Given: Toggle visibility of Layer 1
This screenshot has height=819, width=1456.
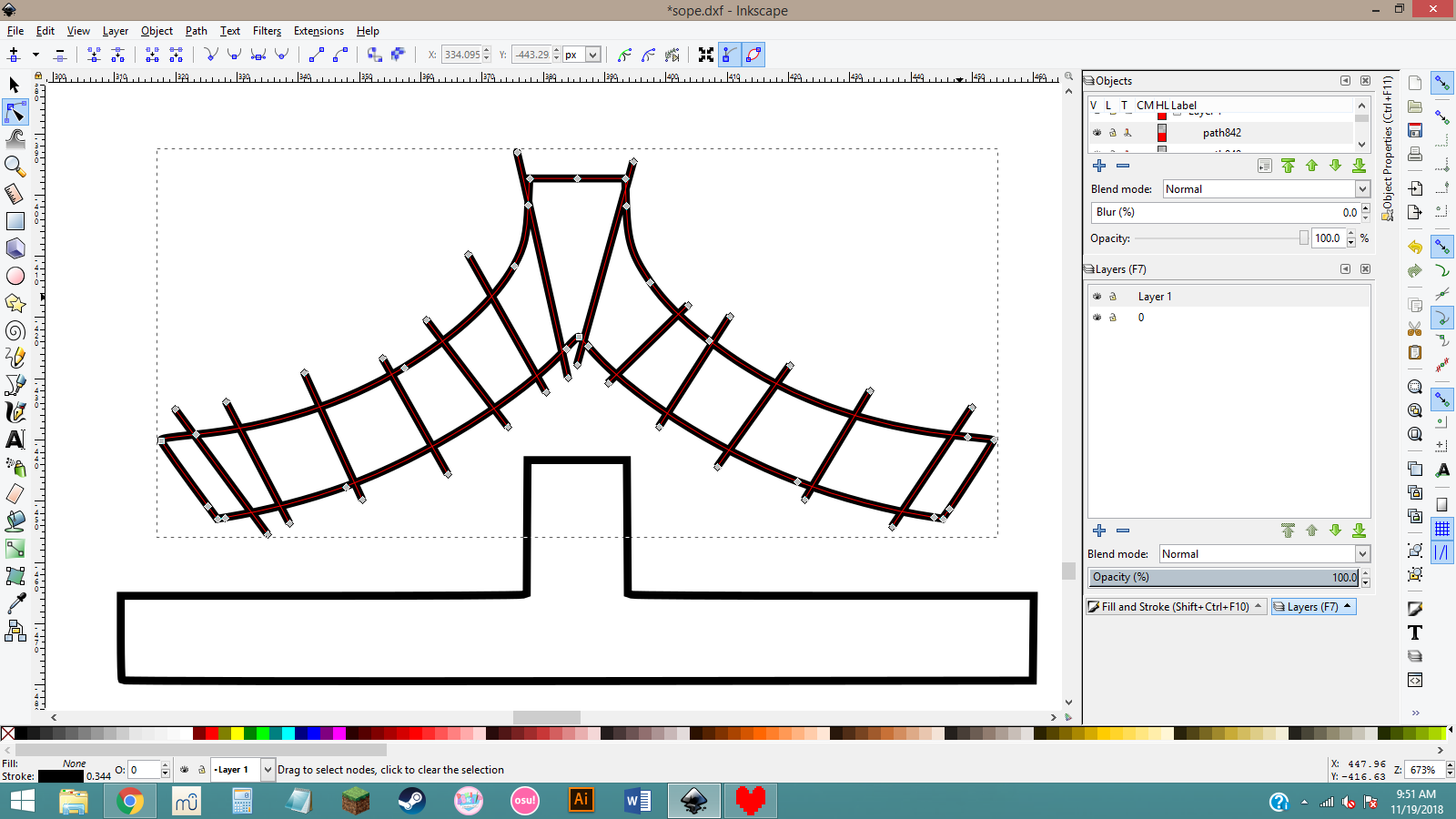Looking at the screenshot, I should click(1097, 297).
